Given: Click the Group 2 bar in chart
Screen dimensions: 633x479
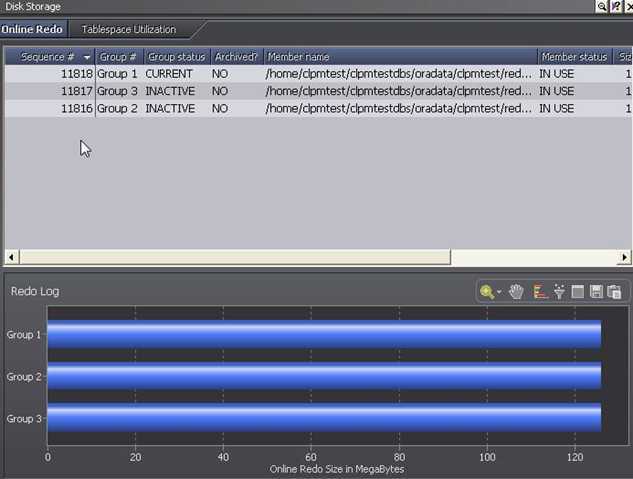Looking at the screenshot, I should coord(324,376).
